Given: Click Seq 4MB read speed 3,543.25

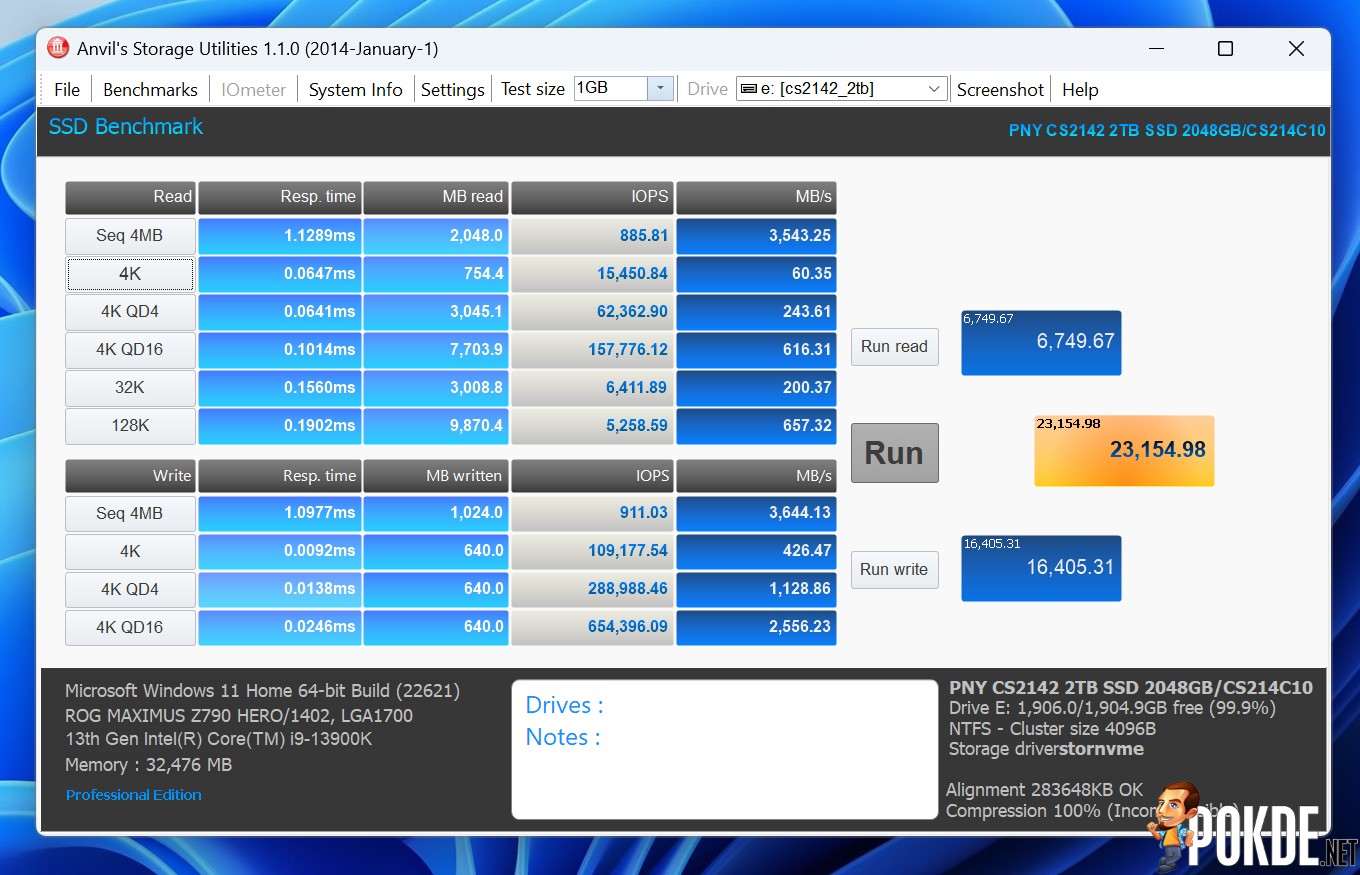Looking at the screenshot, I should click(x=756, y=236).
